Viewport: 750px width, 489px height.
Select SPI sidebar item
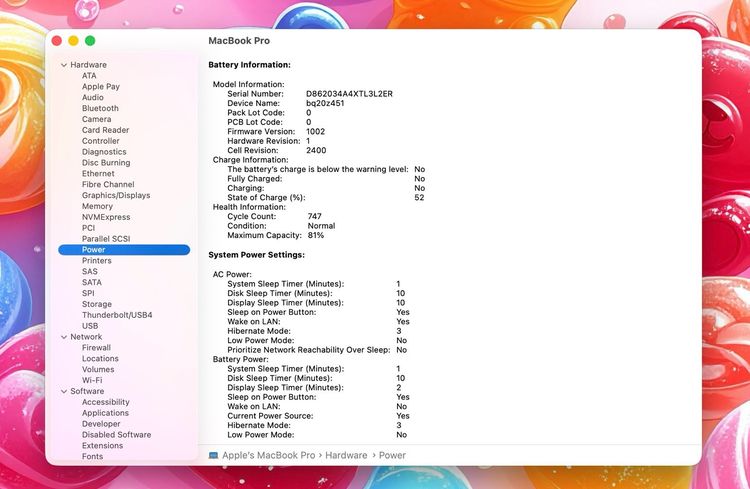pos(88,293)
